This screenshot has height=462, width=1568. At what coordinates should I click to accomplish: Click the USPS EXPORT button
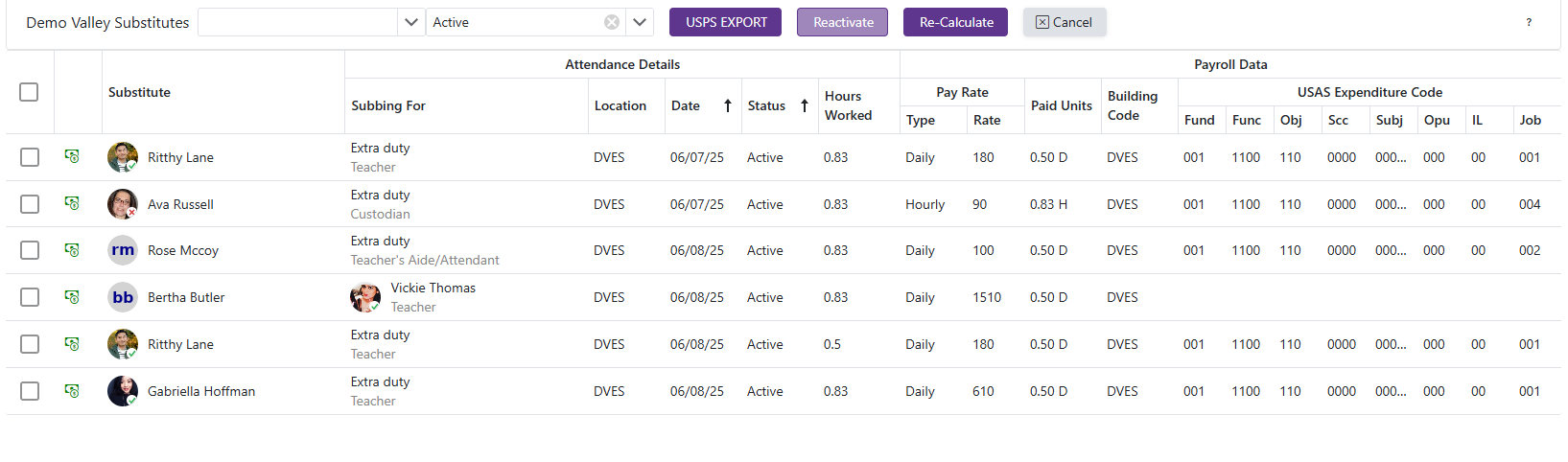point(725,22)
